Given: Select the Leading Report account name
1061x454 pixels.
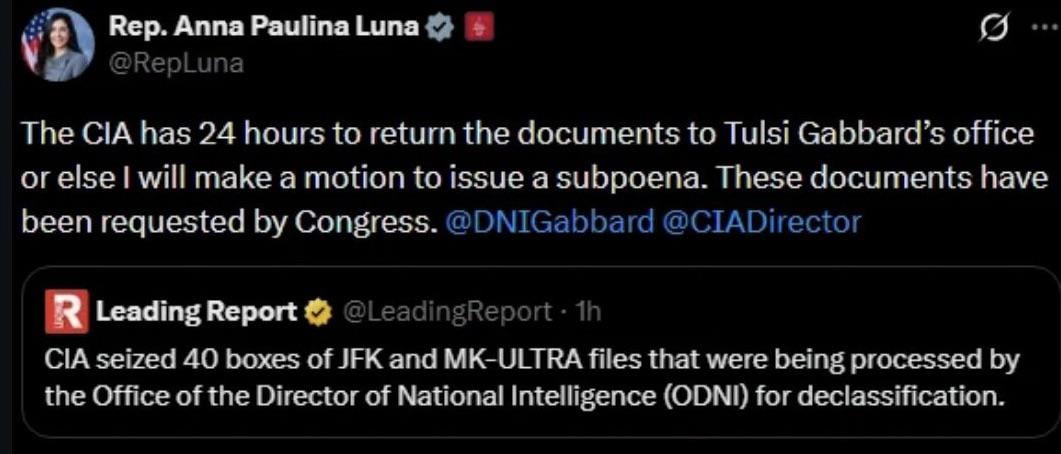Looking at the screenshot, I should tap(197, 312).
